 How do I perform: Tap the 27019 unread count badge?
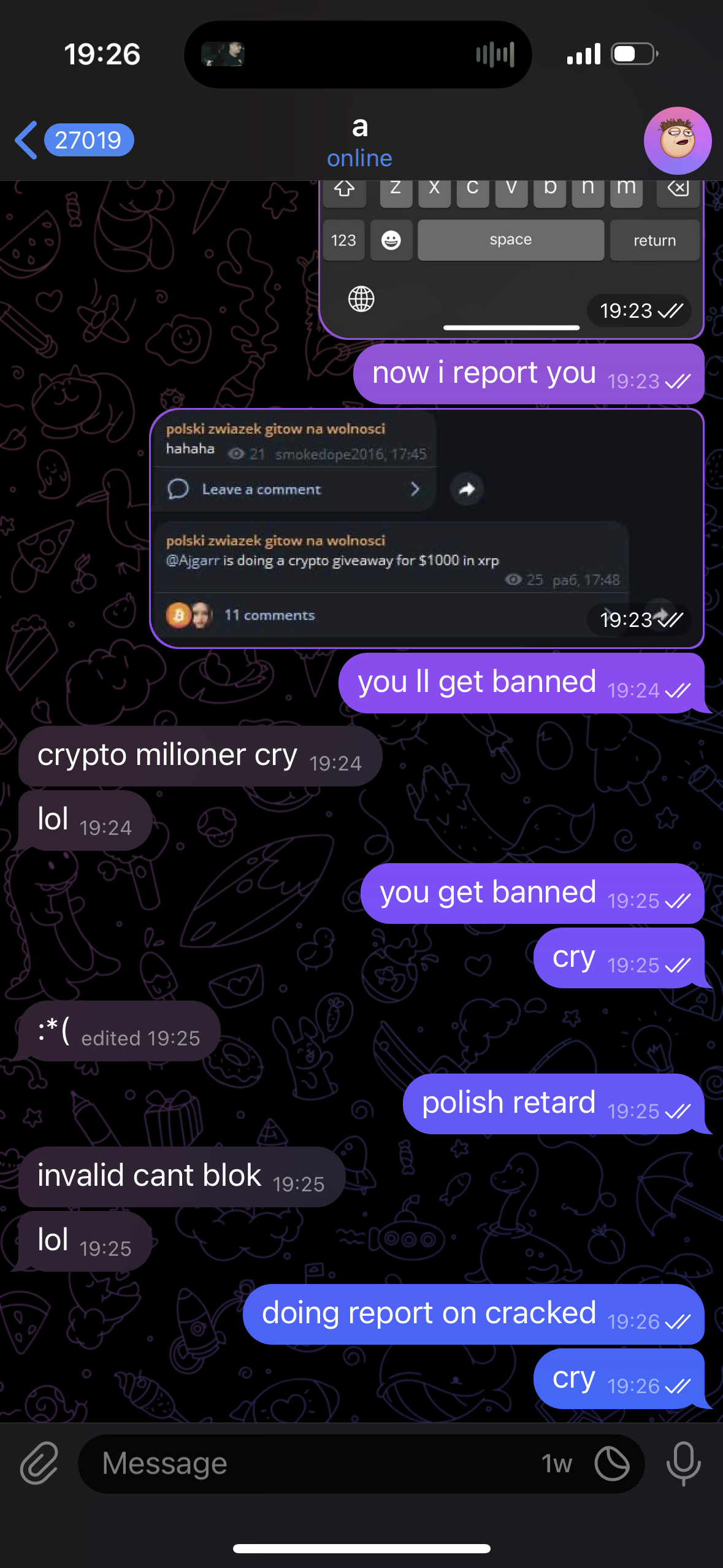(x=89, y=140)
